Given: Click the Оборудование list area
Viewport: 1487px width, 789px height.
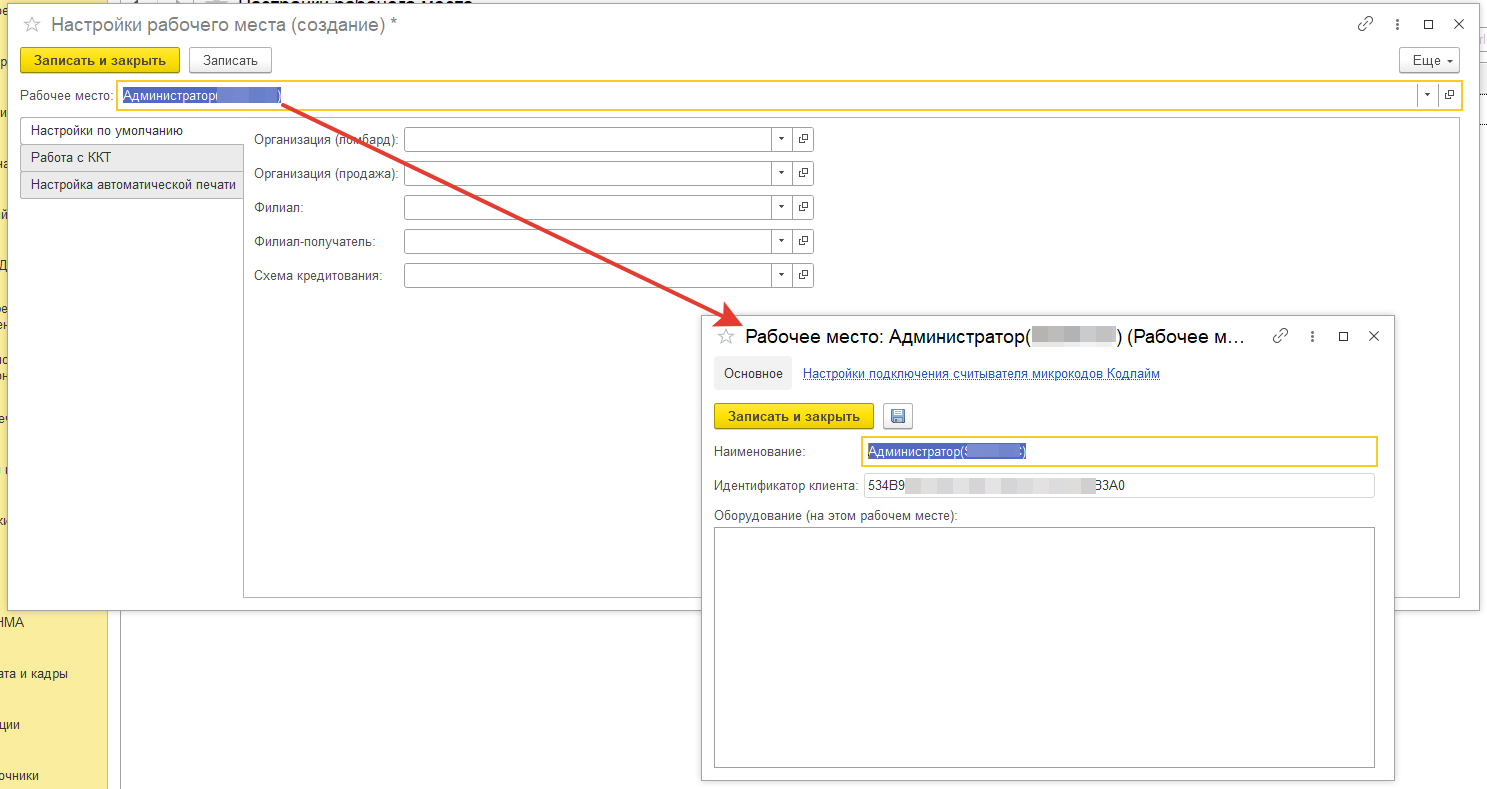Looking at the screenshot, I should (x=1044, y=647).
